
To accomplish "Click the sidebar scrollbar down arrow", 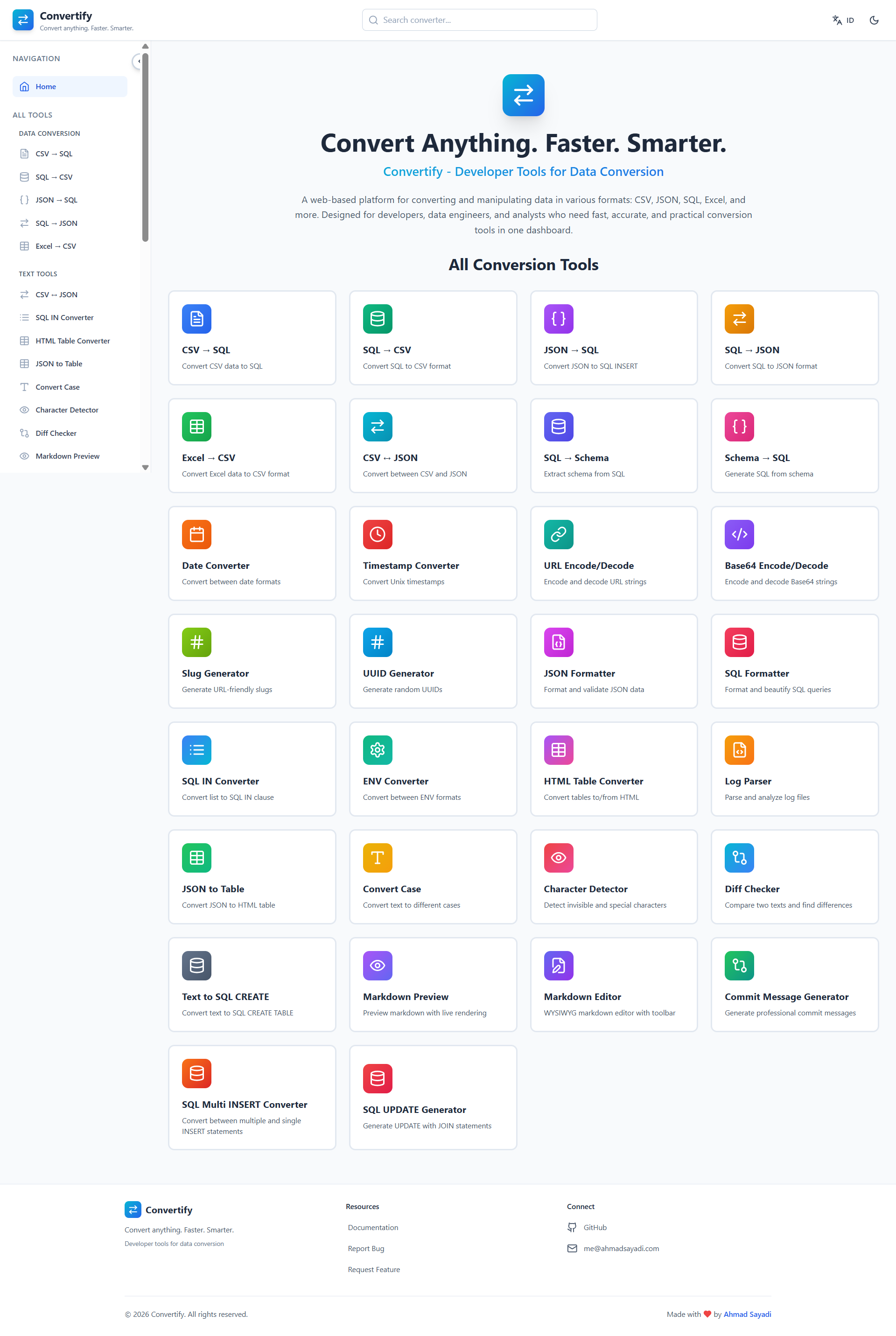I will pos(145,468).
